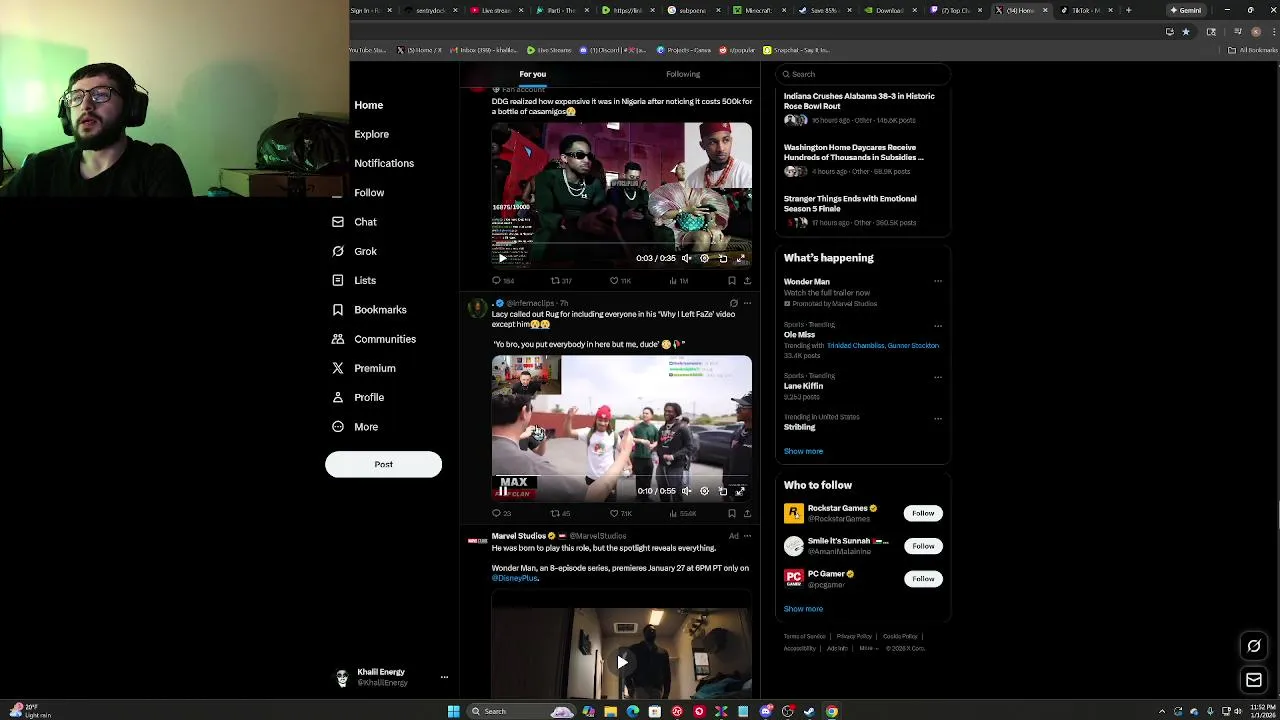This screenshot has width=1280, height=720.
Task: Open settings gear on DDG video
Action: click(x=704, y=258)
